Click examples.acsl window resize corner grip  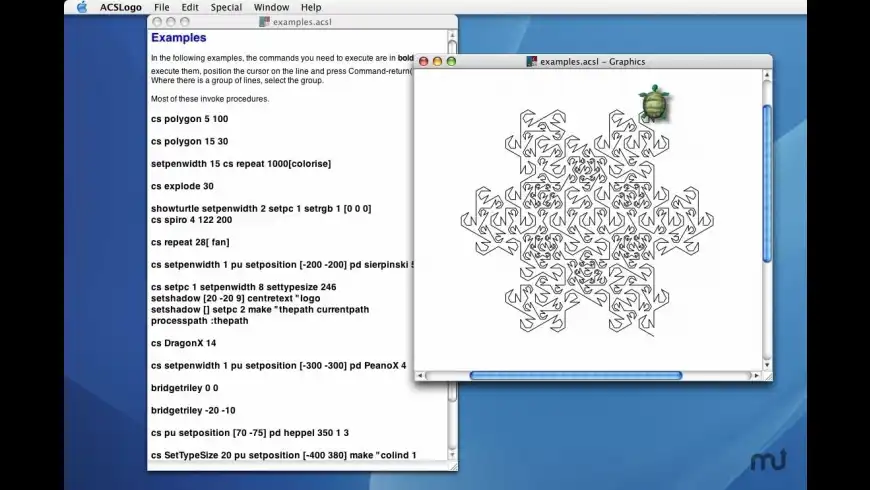pos(453,466)
